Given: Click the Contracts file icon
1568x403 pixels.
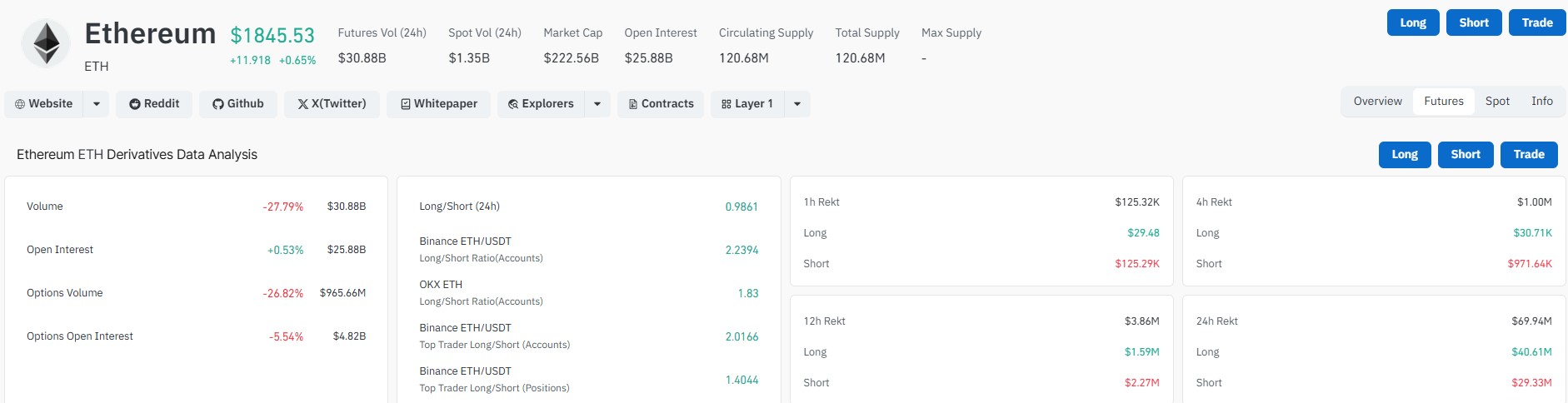Looking at the screenshot, I should click(x=633, y=104).
